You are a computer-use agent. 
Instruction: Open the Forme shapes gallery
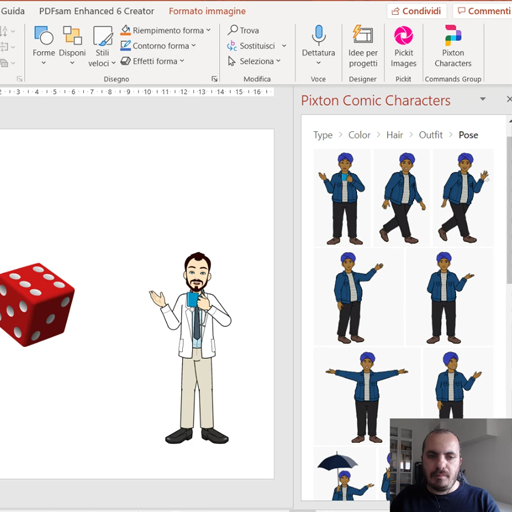click(x=44, y=45)
